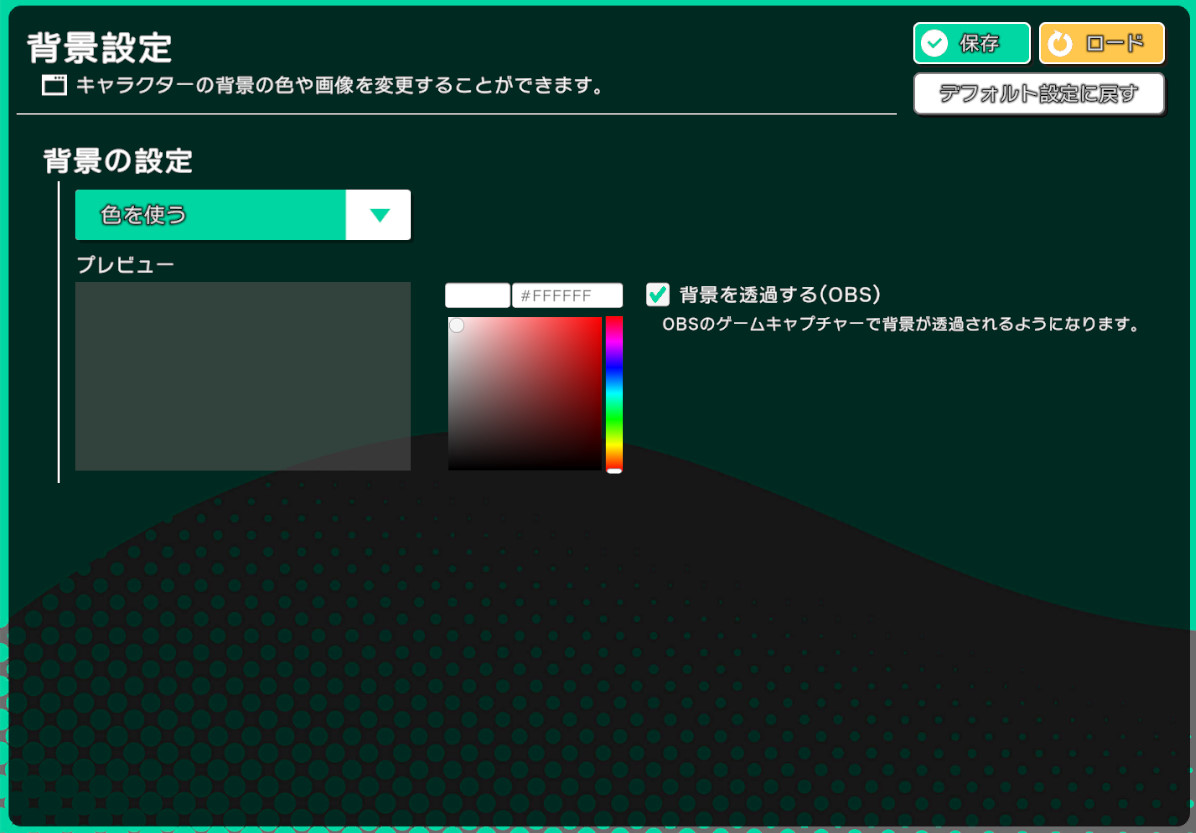
Task: Toggle the 背景を透過する(OBS) checkbox
Action: coord(658,294)
